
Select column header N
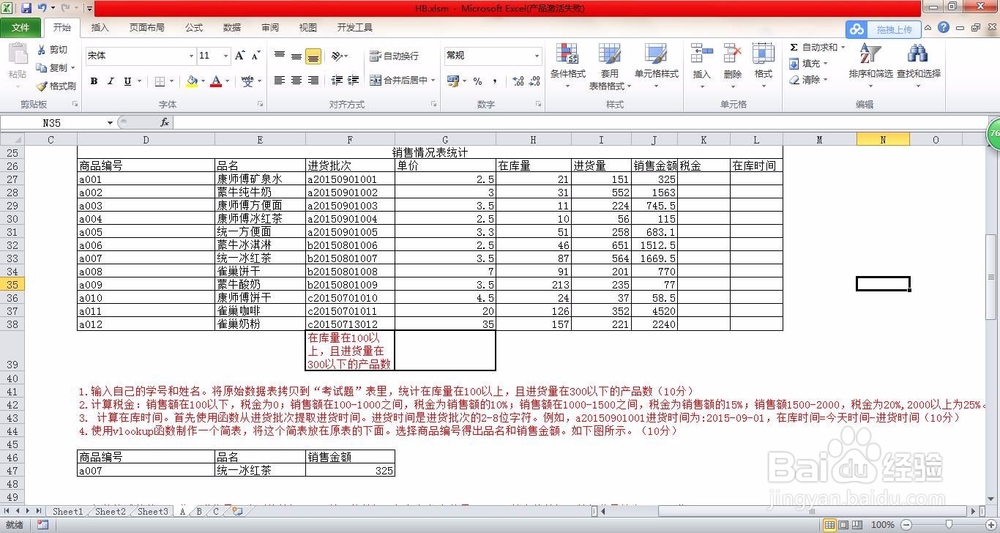[883, 140]
